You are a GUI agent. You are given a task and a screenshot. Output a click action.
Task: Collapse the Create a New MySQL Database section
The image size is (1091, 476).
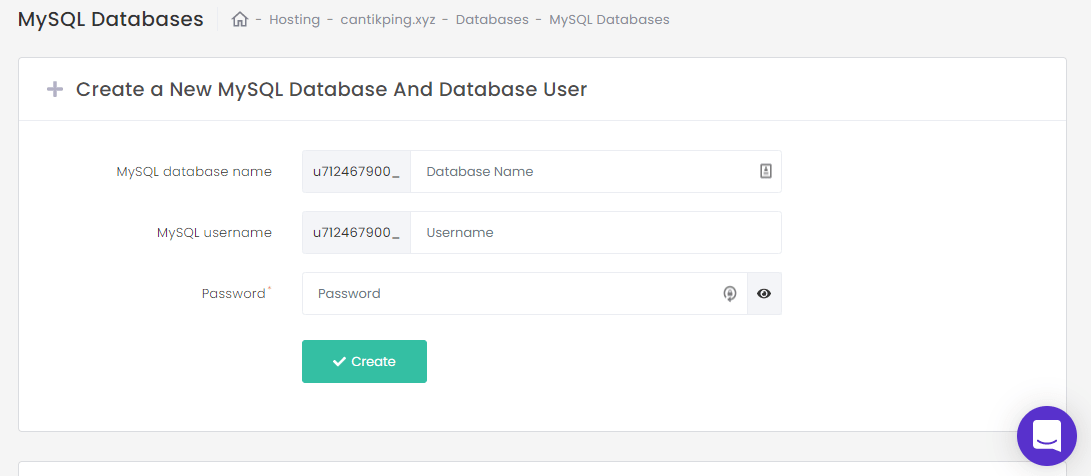[x=330, y=89]
